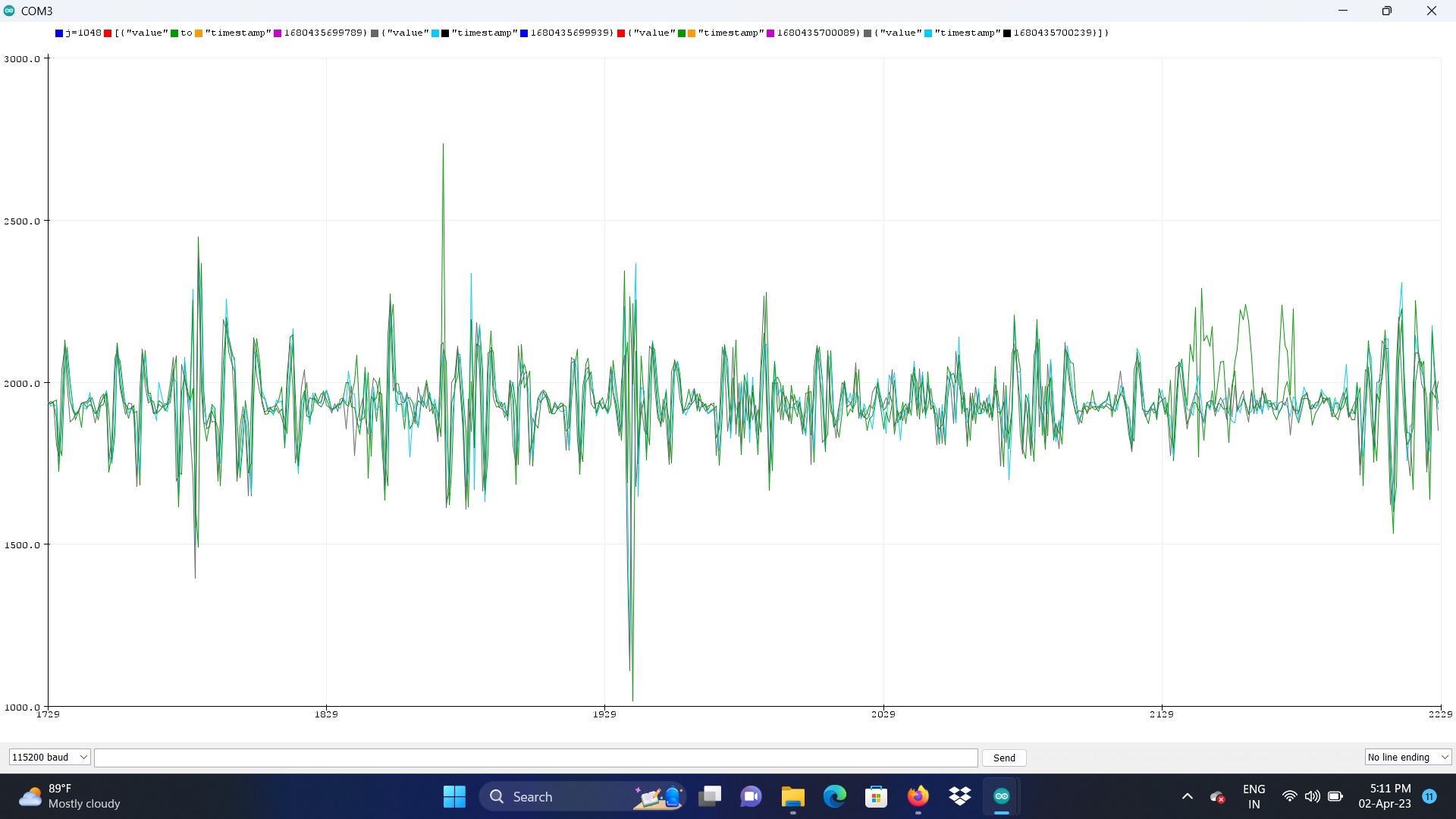
Task: Click the Task View icon
Action: coord(710,796)
